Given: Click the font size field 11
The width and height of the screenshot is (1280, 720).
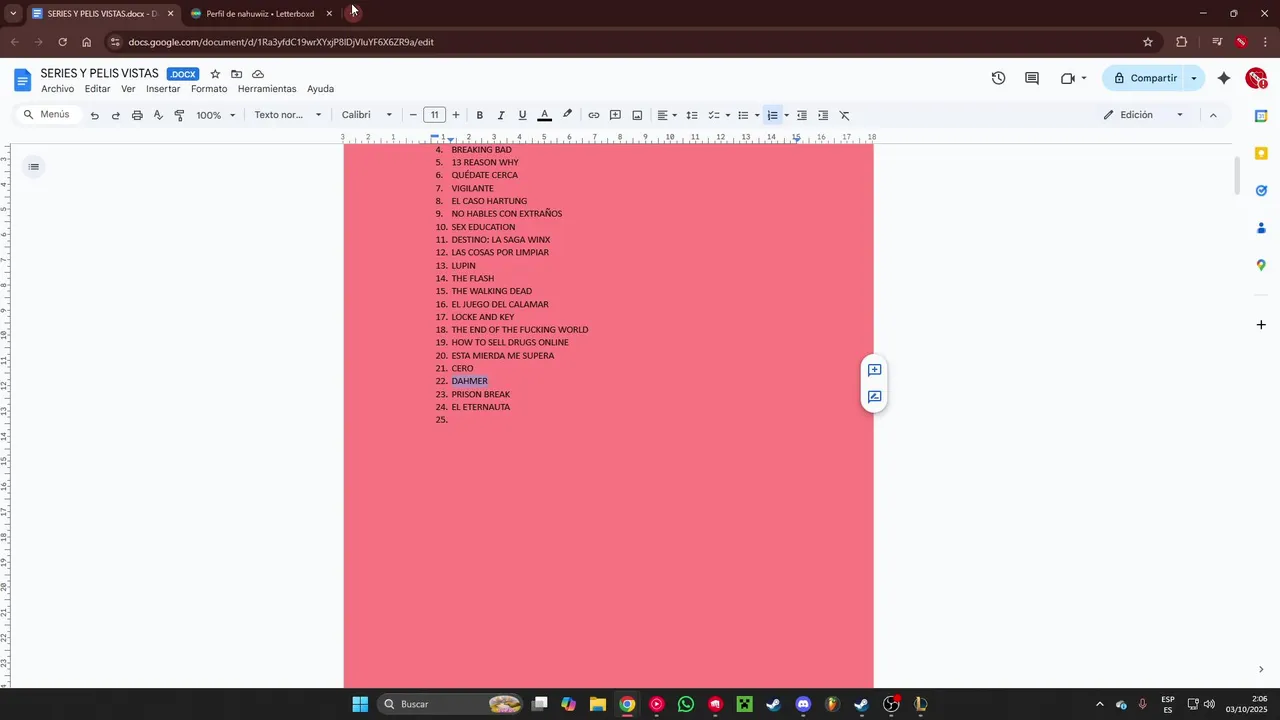Looking at the screenshot, I should tap(434, 115).
